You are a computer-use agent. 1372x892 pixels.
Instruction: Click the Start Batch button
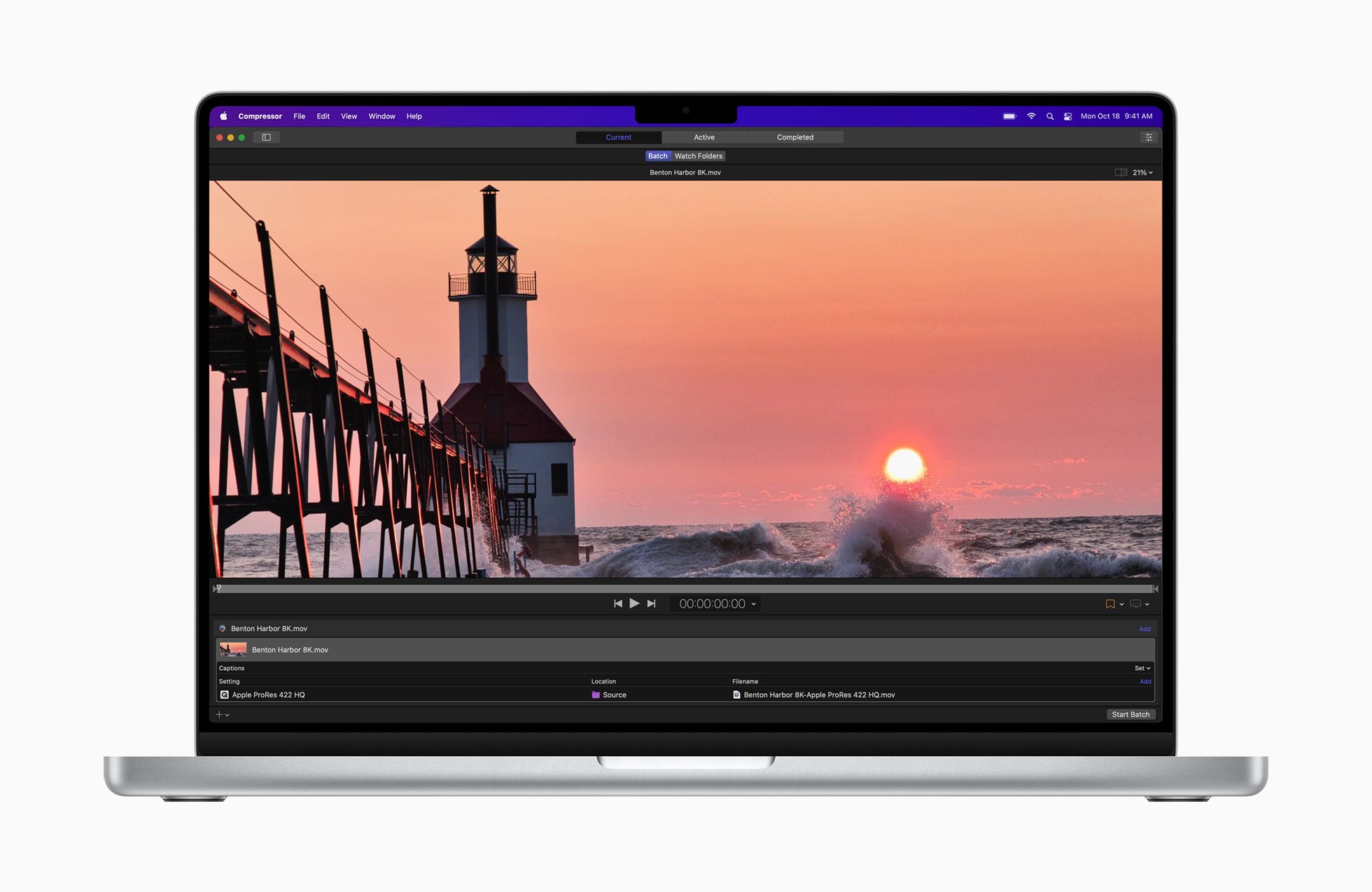point(1130,713)
